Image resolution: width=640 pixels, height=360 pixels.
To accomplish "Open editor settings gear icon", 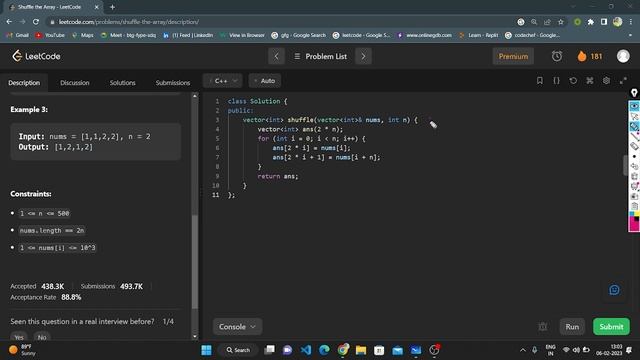I will 606,80.
